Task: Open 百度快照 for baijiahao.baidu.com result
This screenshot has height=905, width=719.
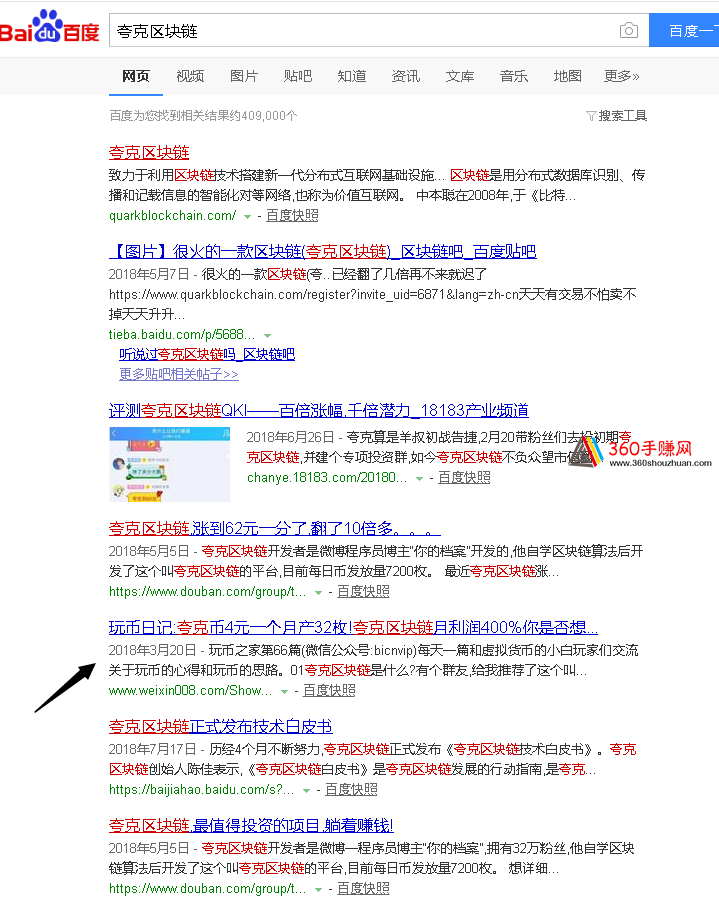Action: click(x=351, y=790)
